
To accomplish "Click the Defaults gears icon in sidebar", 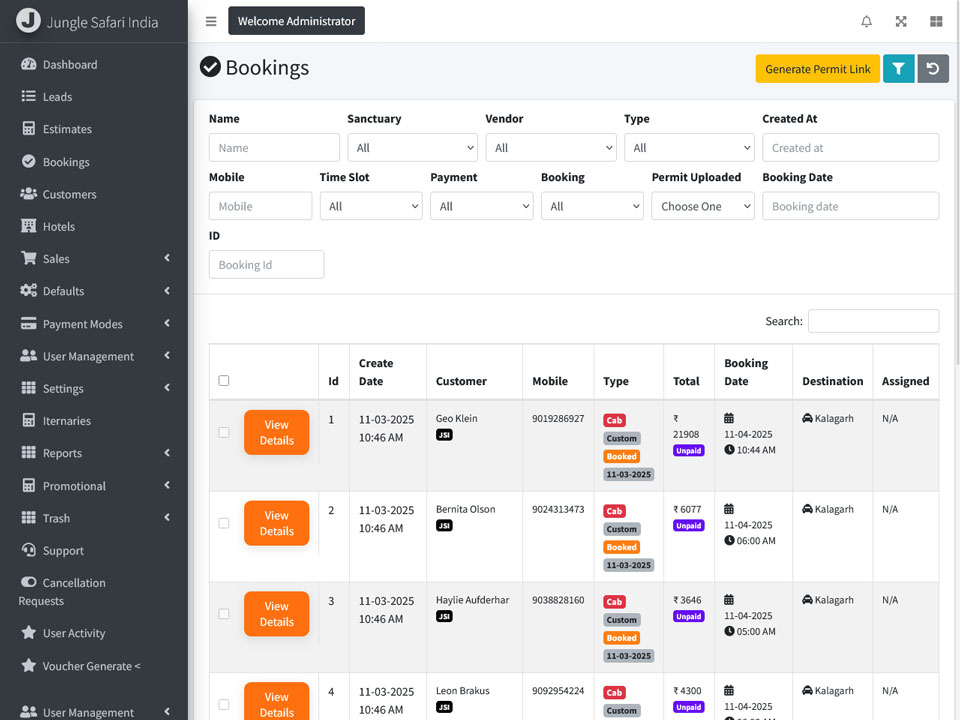I will tap(29, 290).
